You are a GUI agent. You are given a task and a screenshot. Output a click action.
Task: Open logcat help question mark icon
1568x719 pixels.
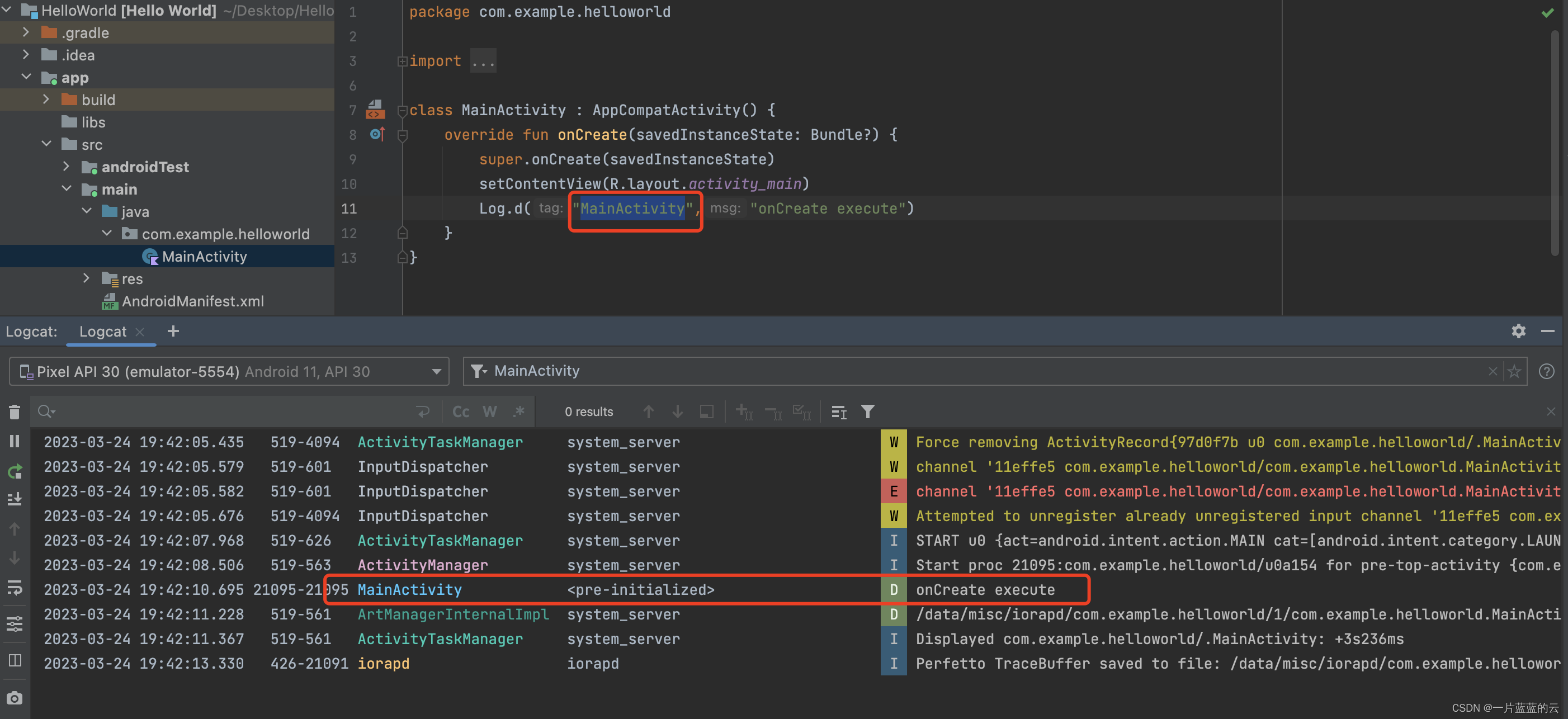tap(1546, 371)
